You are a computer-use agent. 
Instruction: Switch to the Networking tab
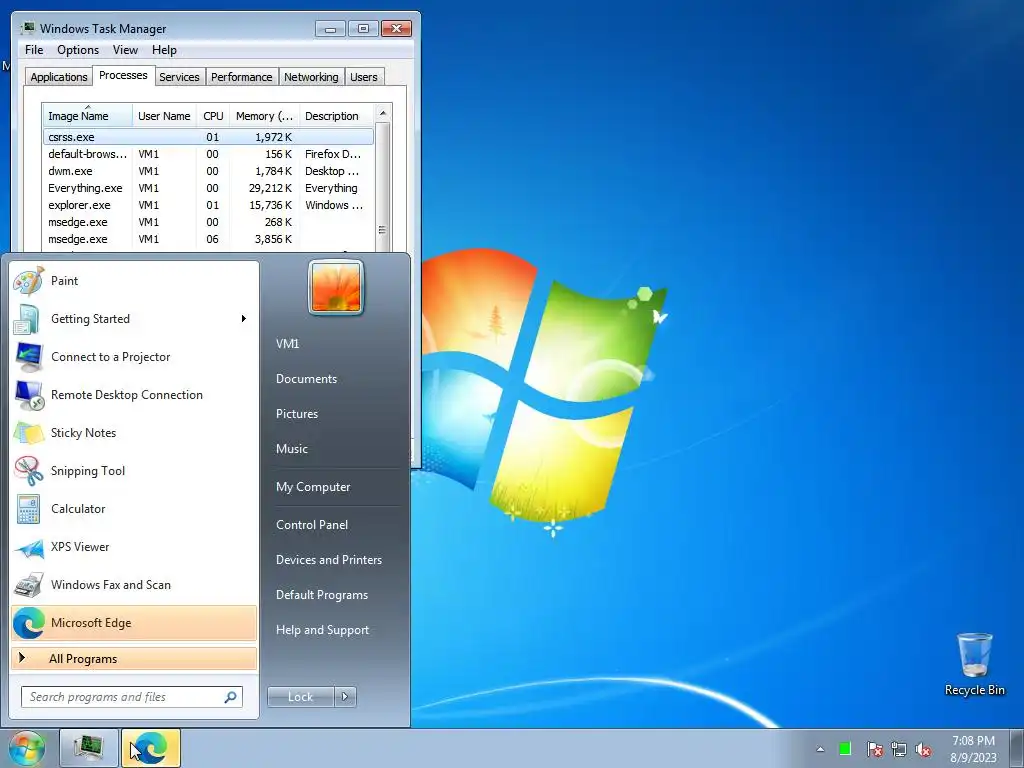[311, 77]
